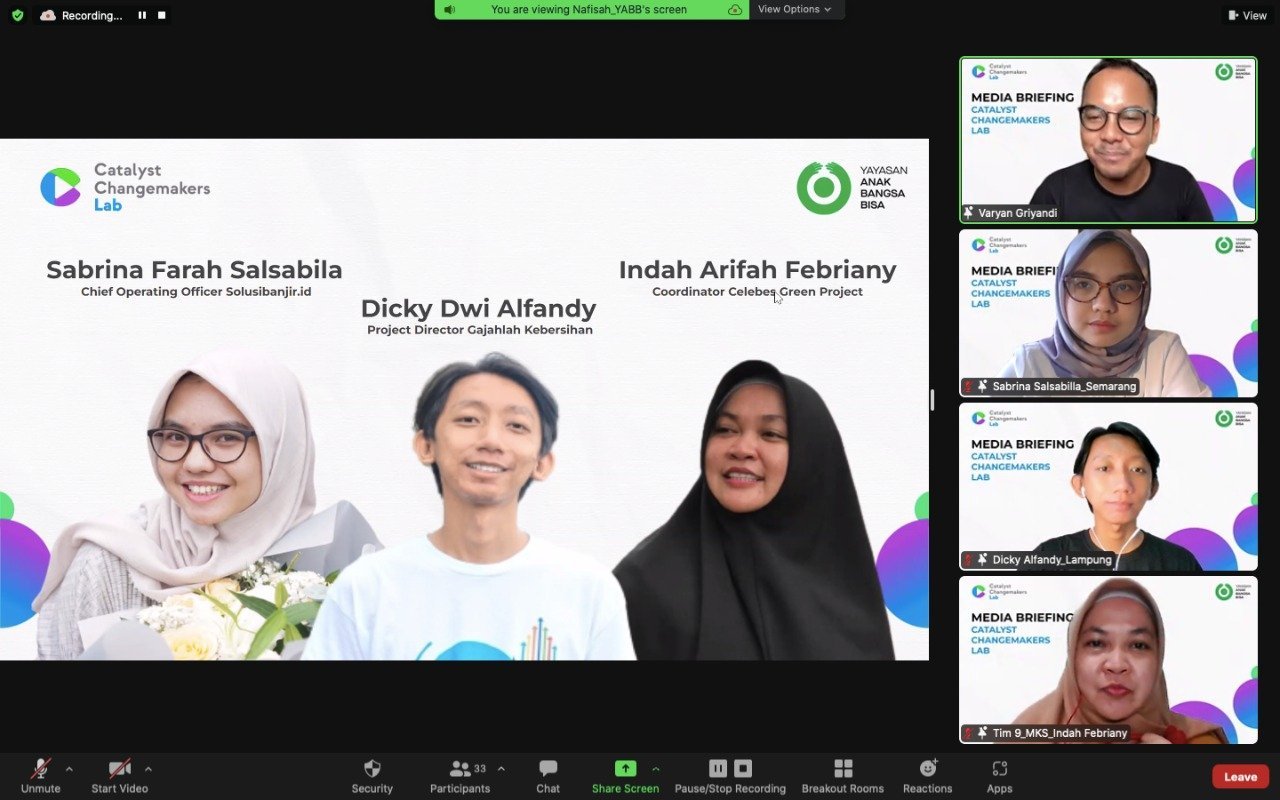The image size is (1280, 800).
Task: Click 'Project Director Gajahlah Kebersihan' text
Action: click(480, 330)
